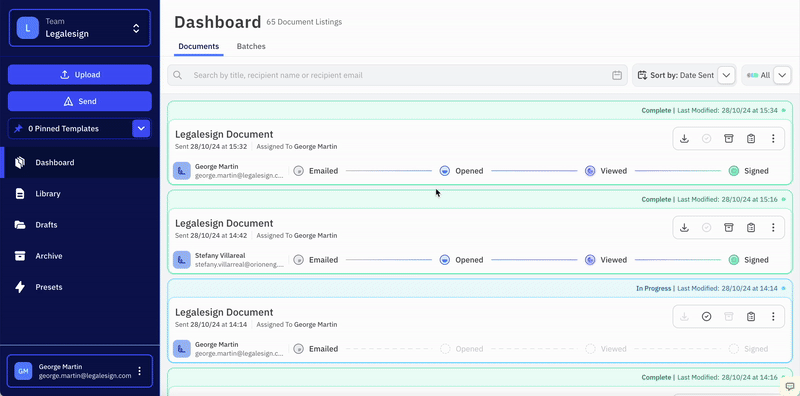Open the calendar date filter icon

coord(617,75)
